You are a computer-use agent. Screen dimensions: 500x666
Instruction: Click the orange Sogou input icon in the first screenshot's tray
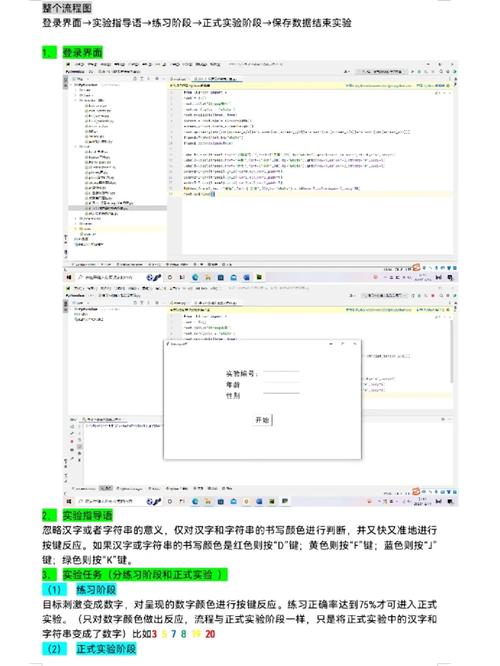point(417,267)
